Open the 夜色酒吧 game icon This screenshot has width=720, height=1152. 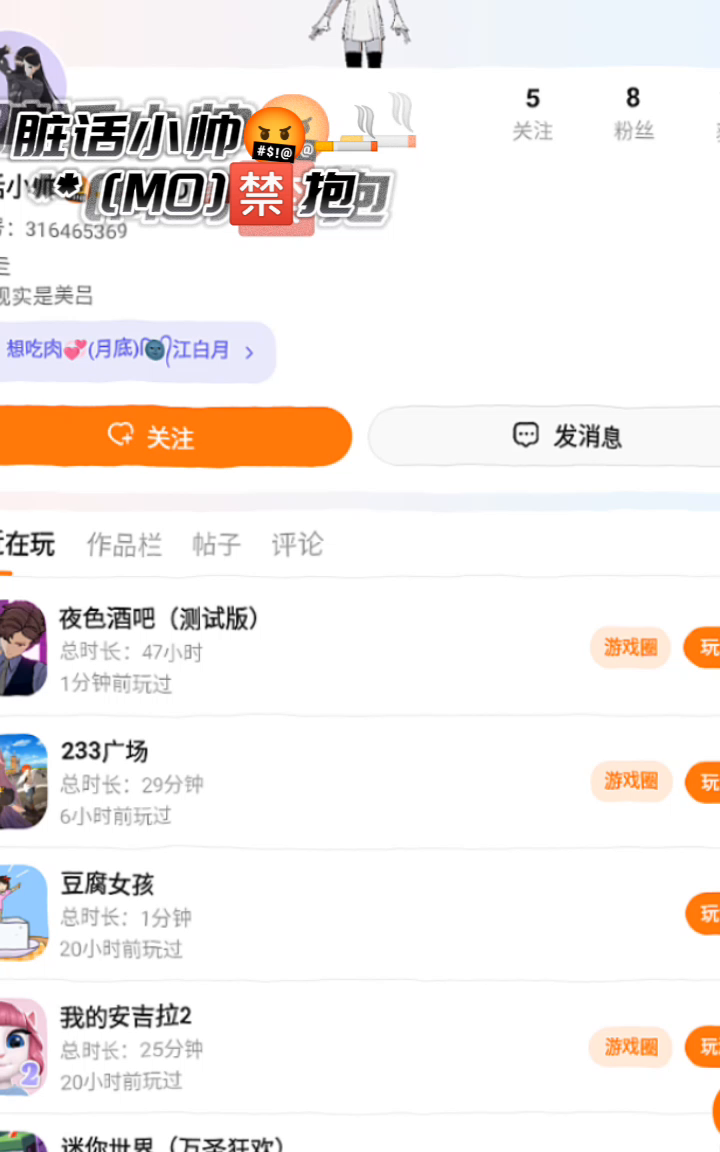[23, 648]
